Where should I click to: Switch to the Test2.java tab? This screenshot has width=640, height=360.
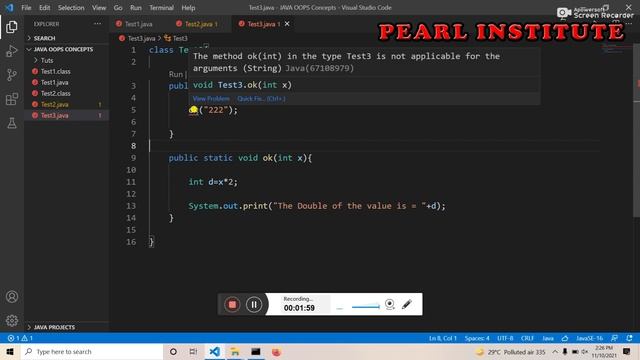(201, 24)
